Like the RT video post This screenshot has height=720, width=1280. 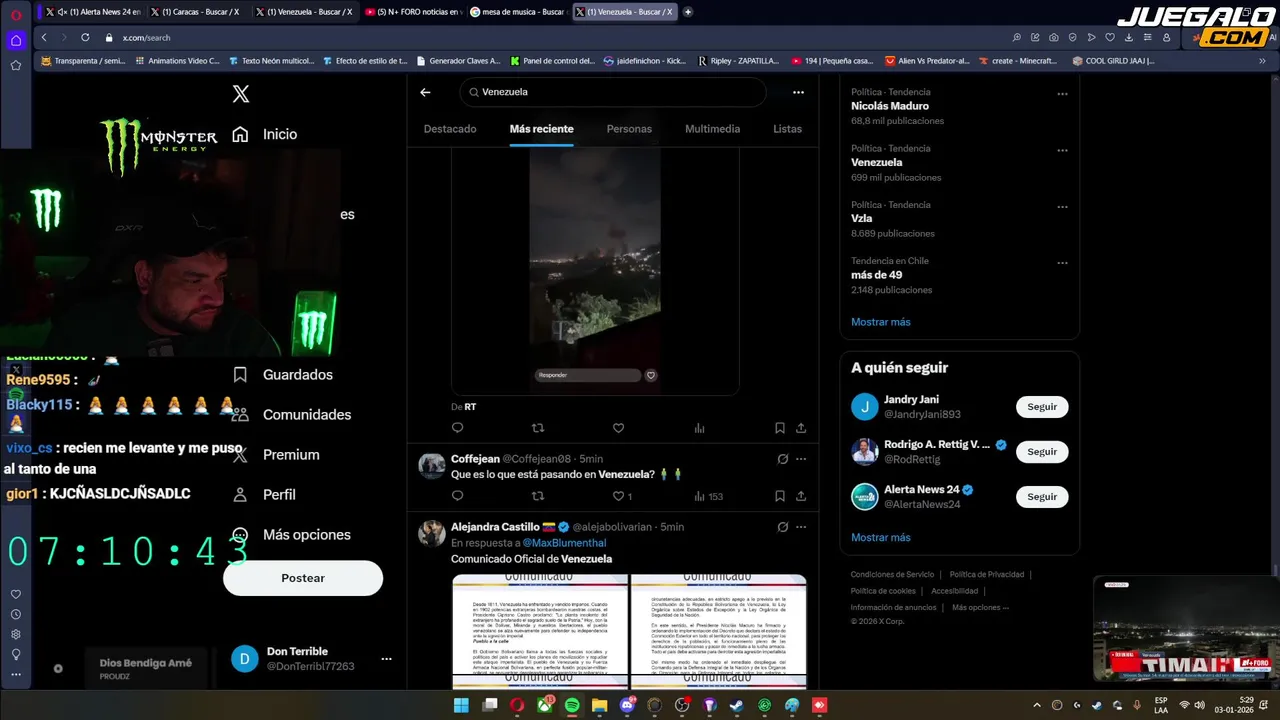618,428
